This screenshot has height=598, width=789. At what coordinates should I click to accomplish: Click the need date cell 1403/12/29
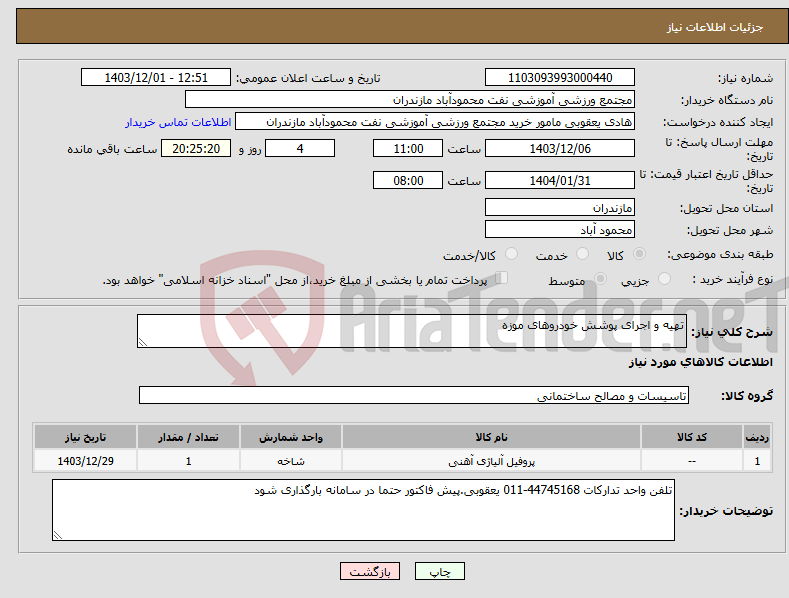pyautogui.click(x=86, y=461)
